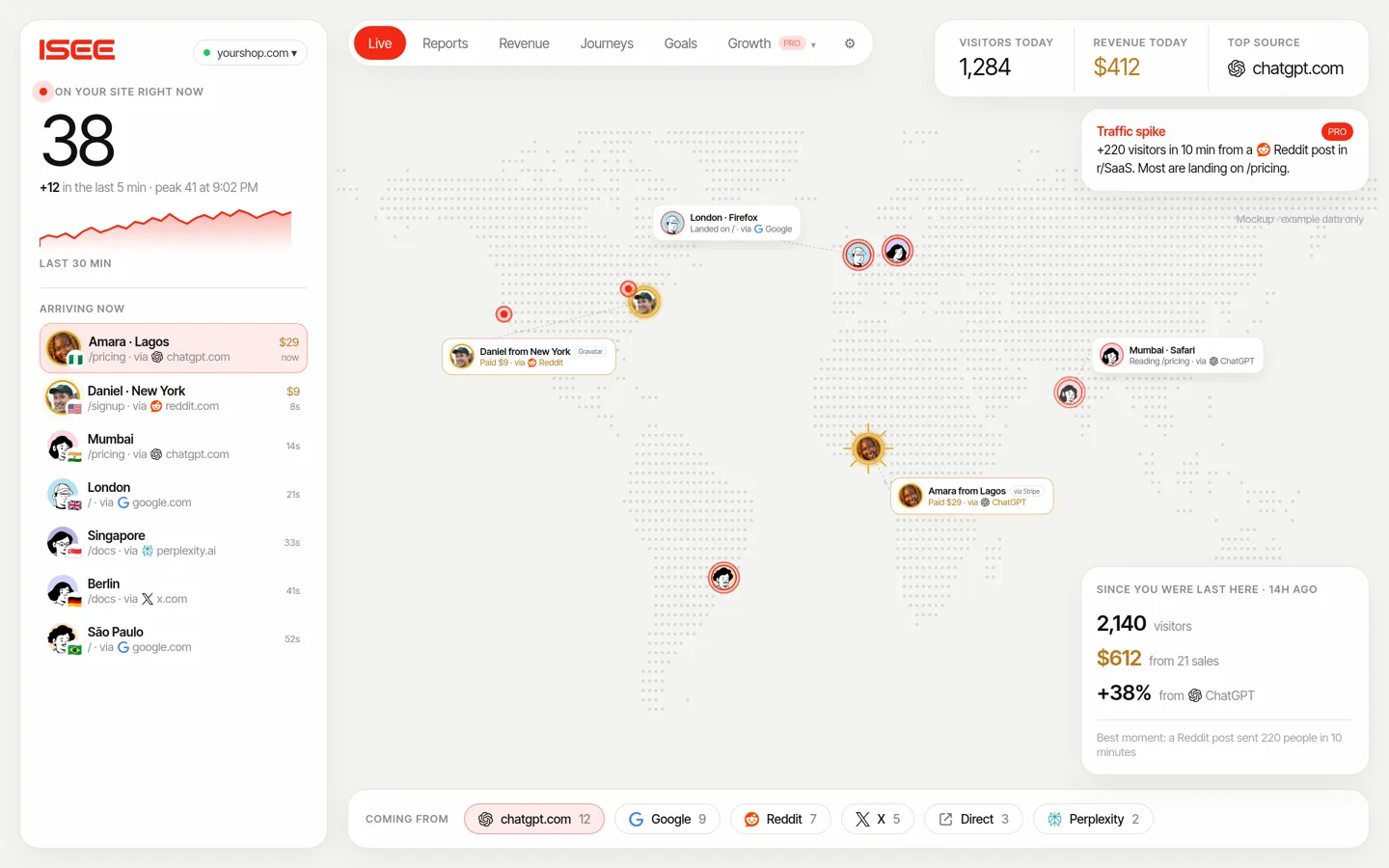The height and width of the screenshot is (868, 1389).
Task: Click the last 30 min sparkline chart
Action: 165,229
